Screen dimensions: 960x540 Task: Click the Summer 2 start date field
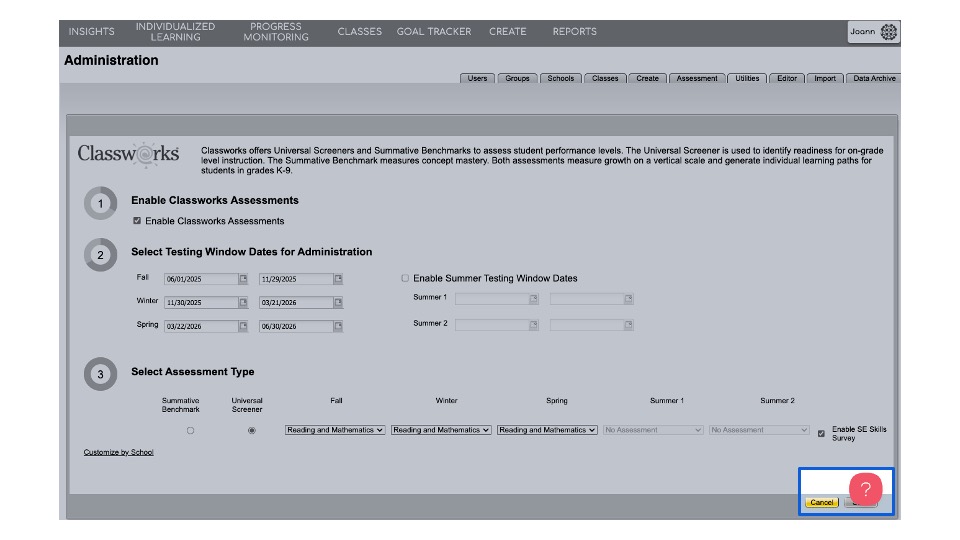(492, 325)
